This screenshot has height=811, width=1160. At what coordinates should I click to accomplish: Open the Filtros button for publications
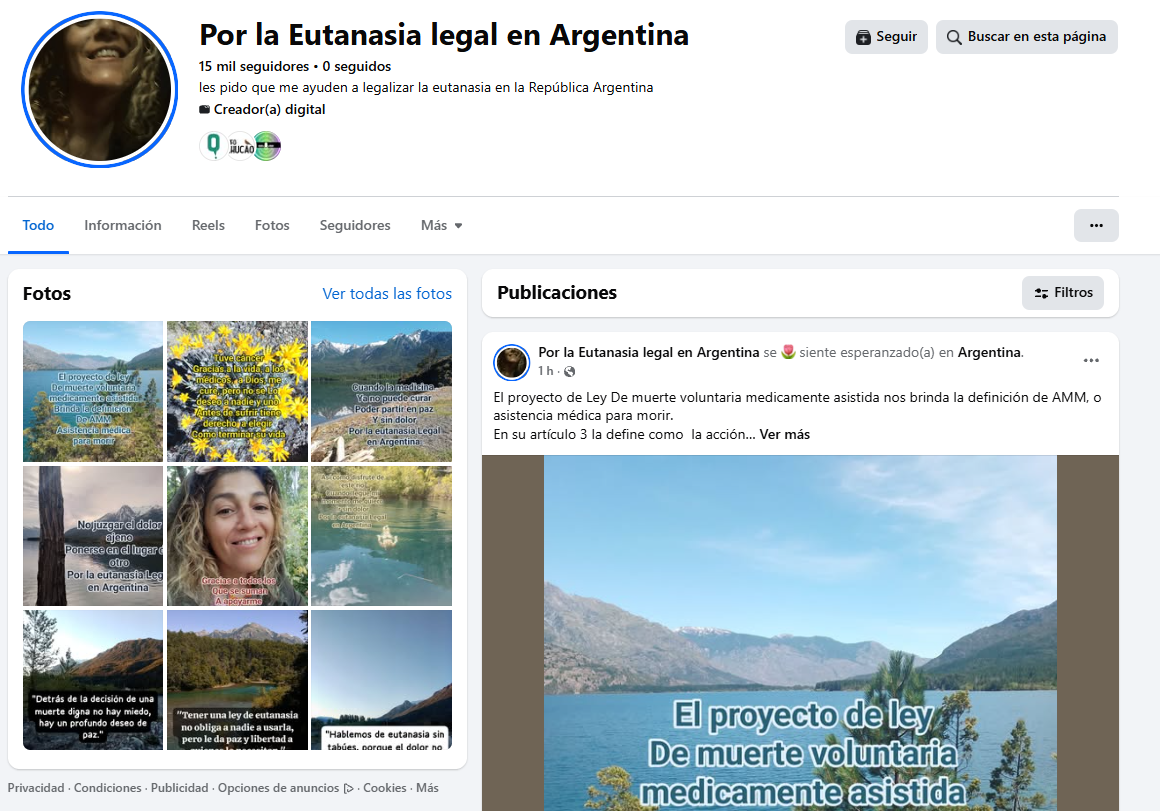[x=1063, y=293]
